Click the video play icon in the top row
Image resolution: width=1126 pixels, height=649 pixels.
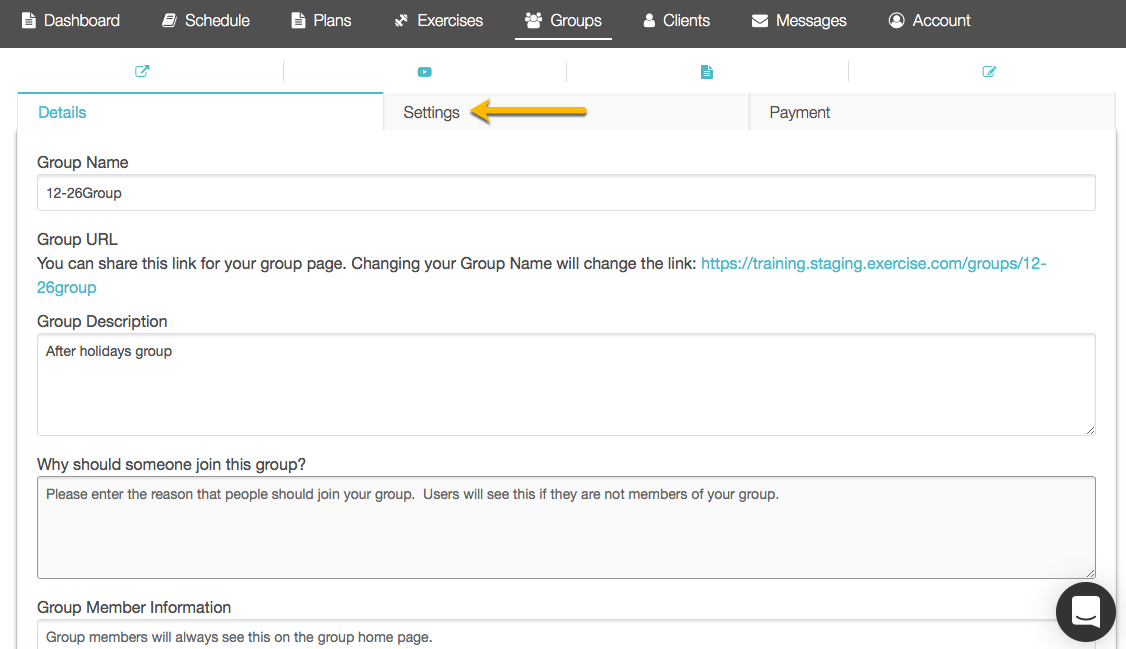coord(424,72)
